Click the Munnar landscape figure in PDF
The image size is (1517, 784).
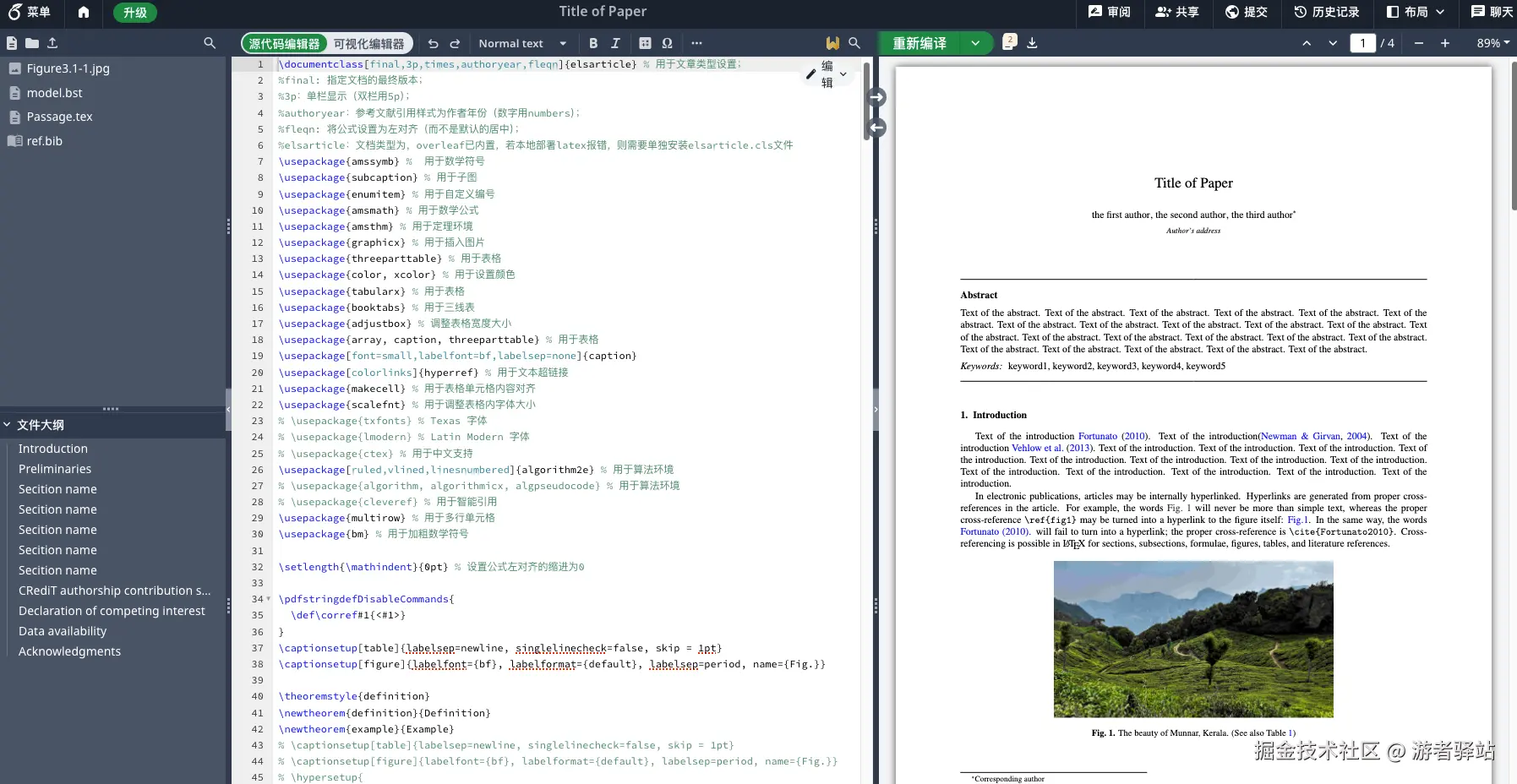[x=1193, y=640]
